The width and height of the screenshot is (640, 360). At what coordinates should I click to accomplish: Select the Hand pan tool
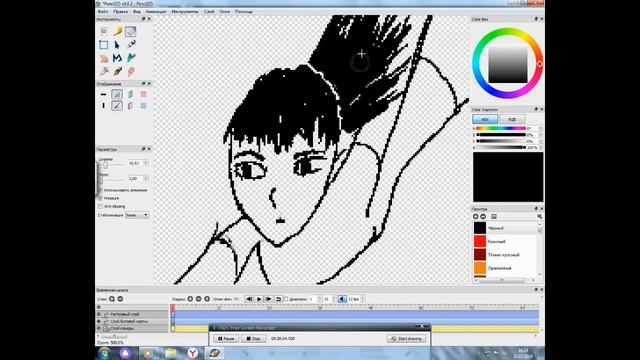[104, 58]
